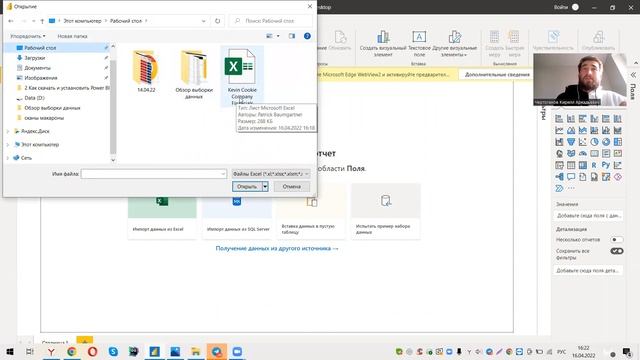Open the view options dropdown arrow
Screen dimensions: 640x360
pyautogui.click(x=278, y=36)
